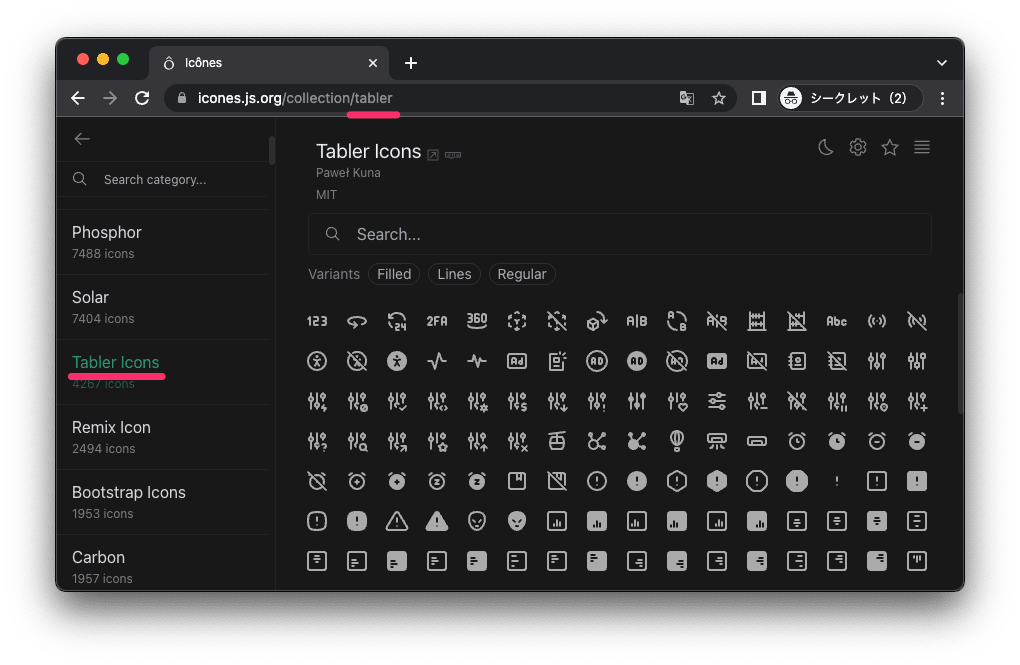The width and height of the screenshot is (1020, 665).
Task: Choose the album off icon
Action: 557,481
